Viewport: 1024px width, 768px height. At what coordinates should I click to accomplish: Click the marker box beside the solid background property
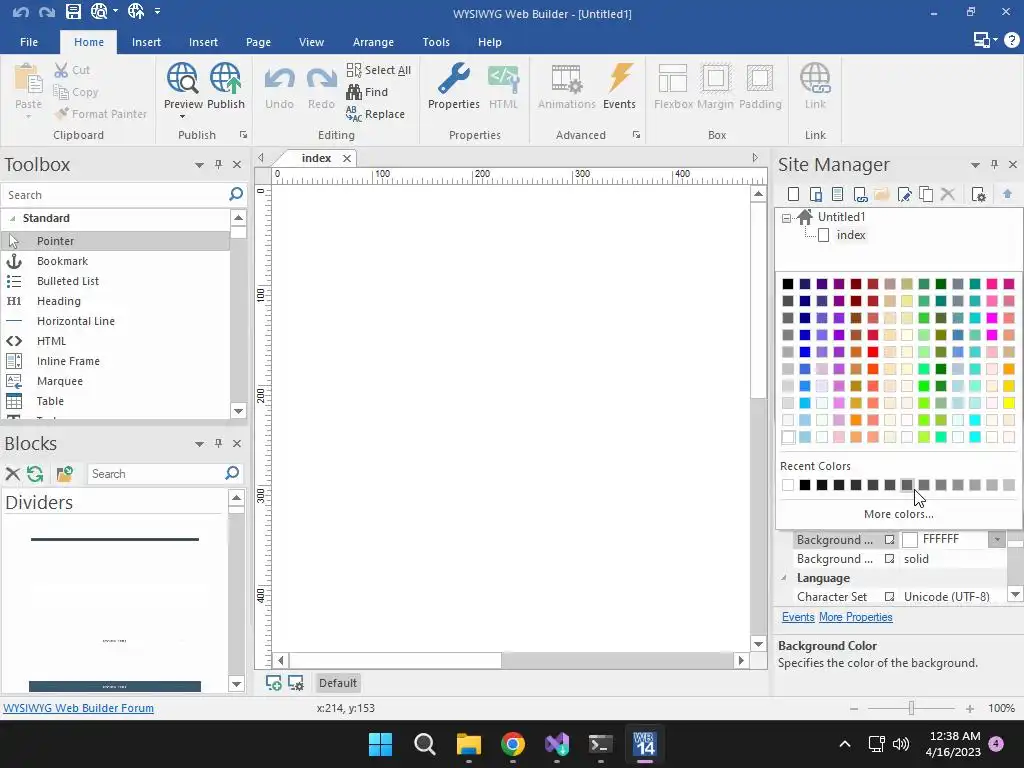(889, 559)
